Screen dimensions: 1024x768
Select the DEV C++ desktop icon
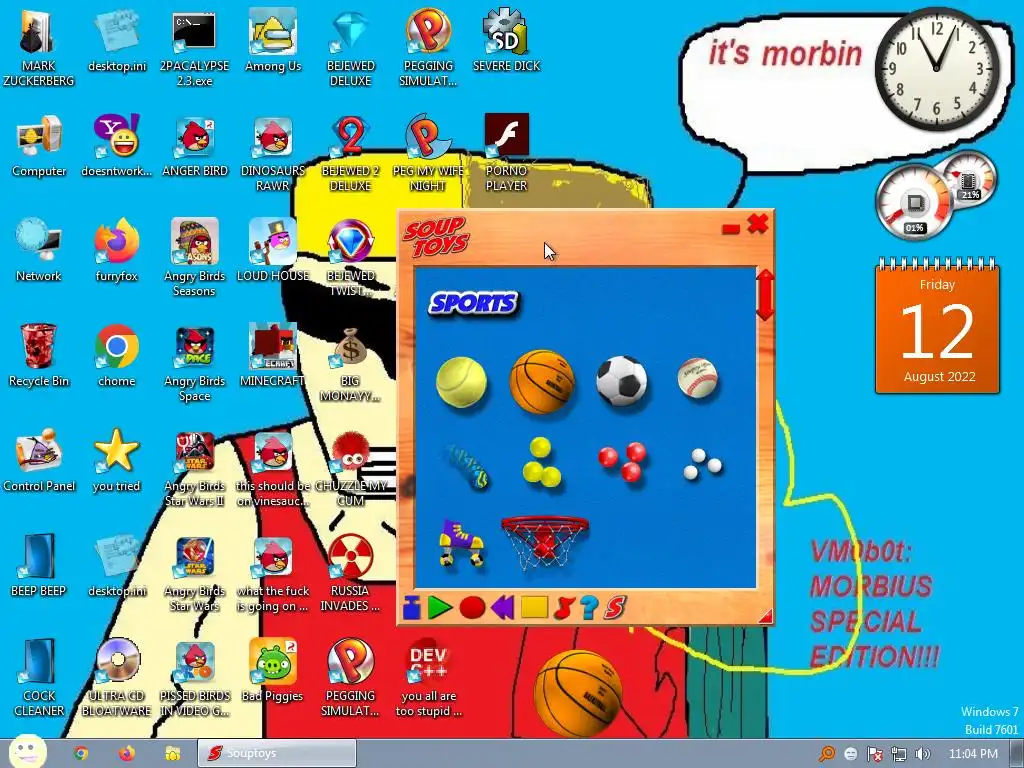click(x=428, y=678)
